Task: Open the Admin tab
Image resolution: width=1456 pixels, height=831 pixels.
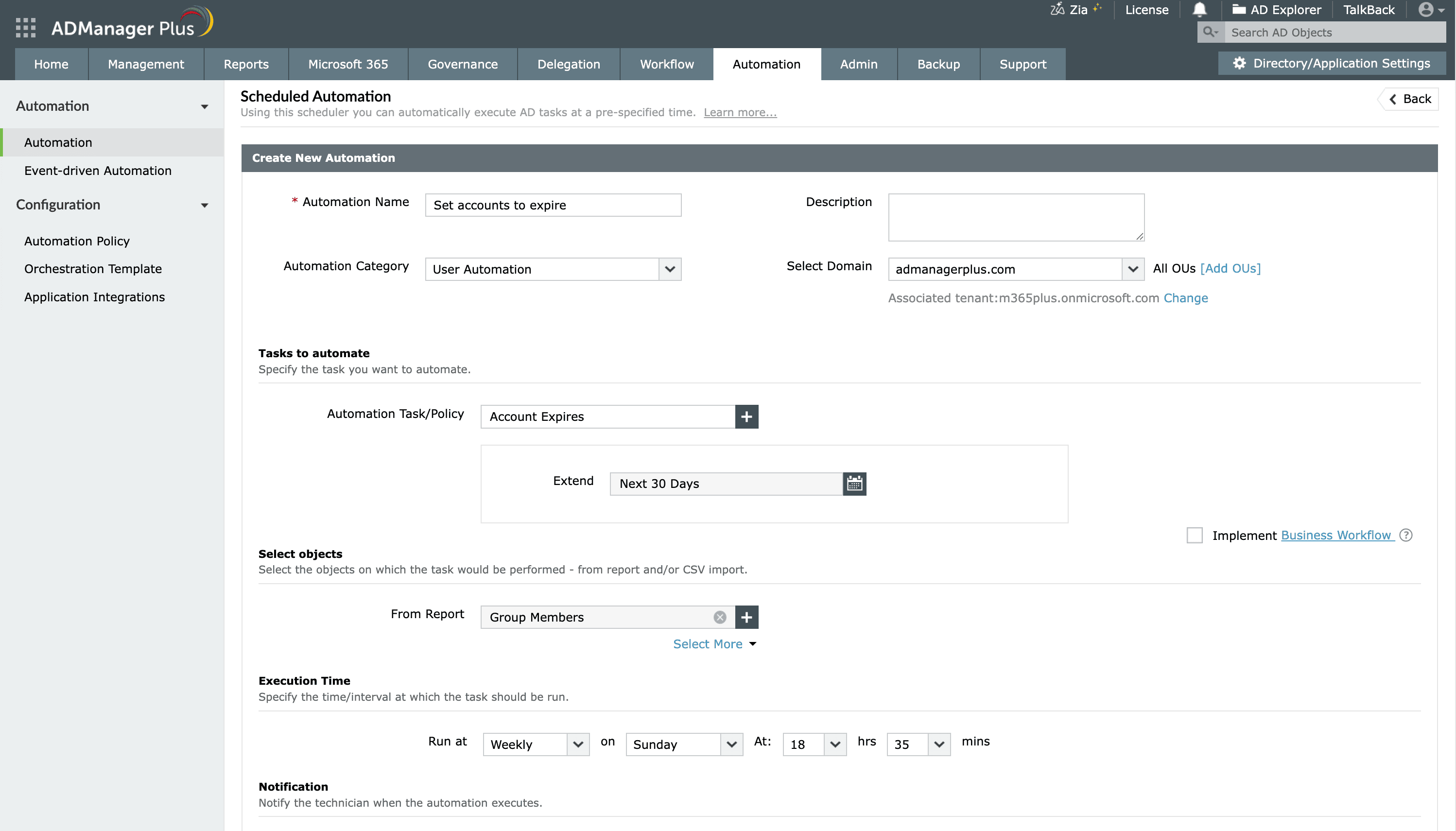Action: pos(858,64)
